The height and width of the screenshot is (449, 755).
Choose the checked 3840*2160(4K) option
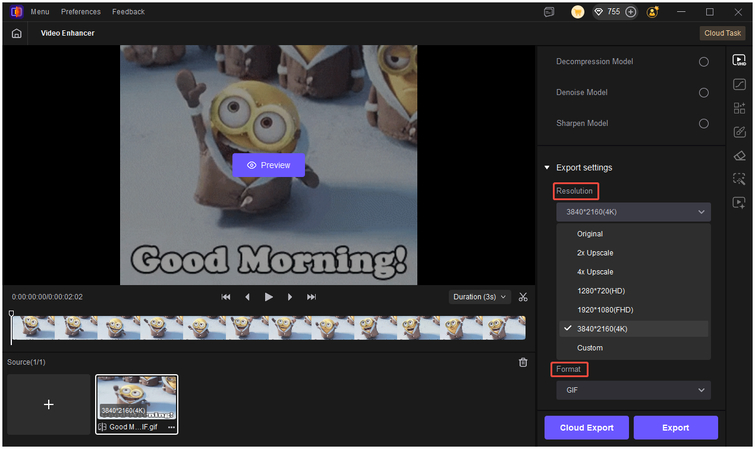633,329
